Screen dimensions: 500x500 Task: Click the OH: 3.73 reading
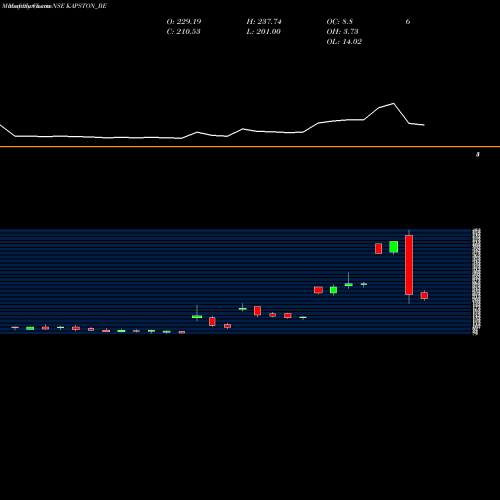(342, 31)
